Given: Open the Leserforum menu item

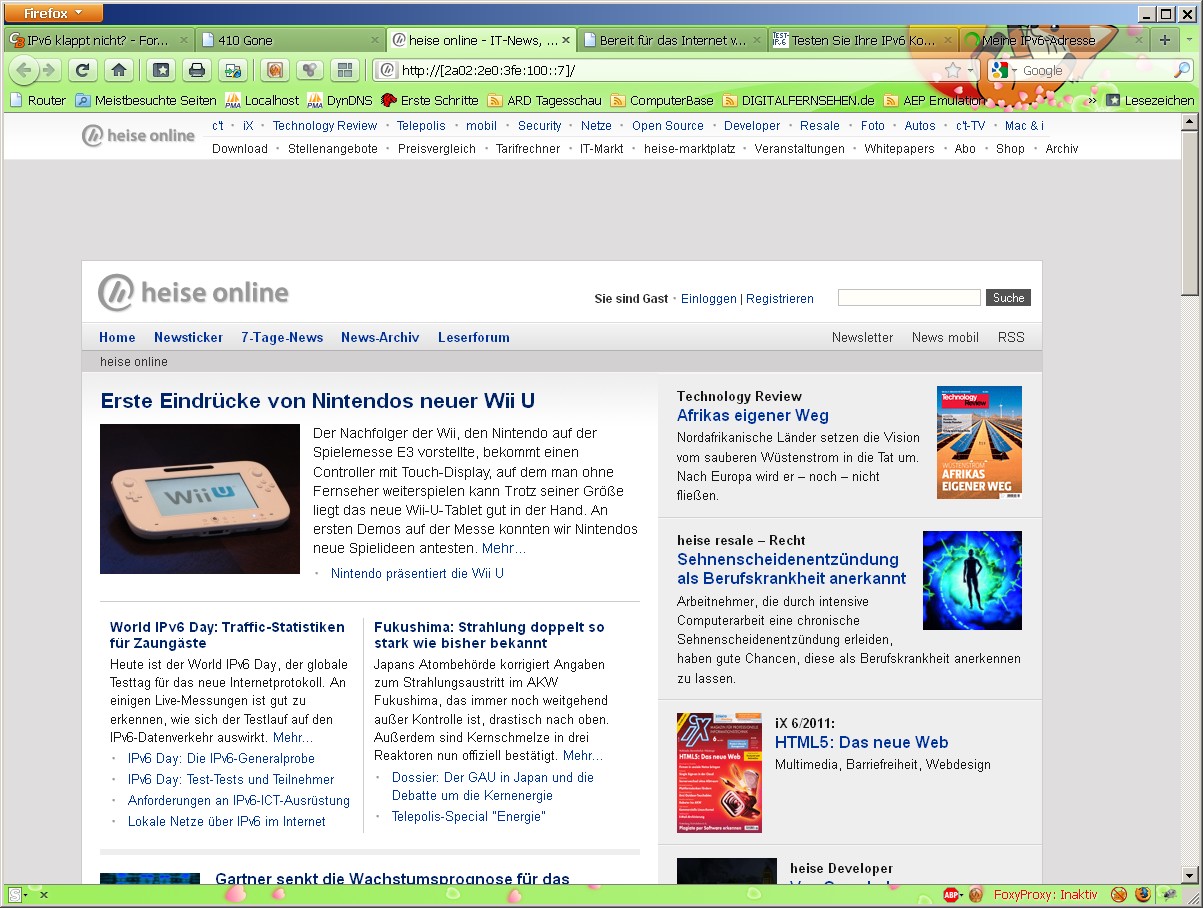Looking at the screenshot, I should point(474,337).
